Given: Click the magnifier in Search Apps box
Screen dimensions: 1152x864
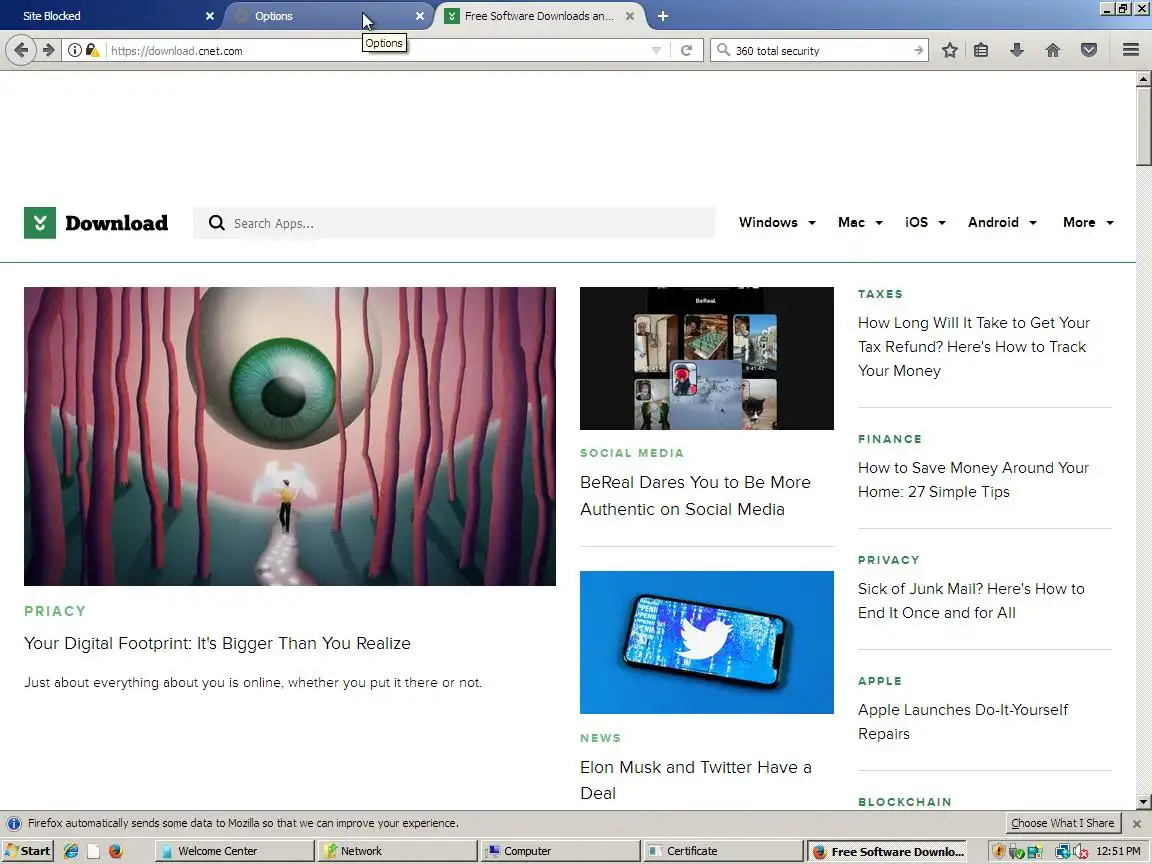Looking at the screenshot, I should click(x=216, y=223).
